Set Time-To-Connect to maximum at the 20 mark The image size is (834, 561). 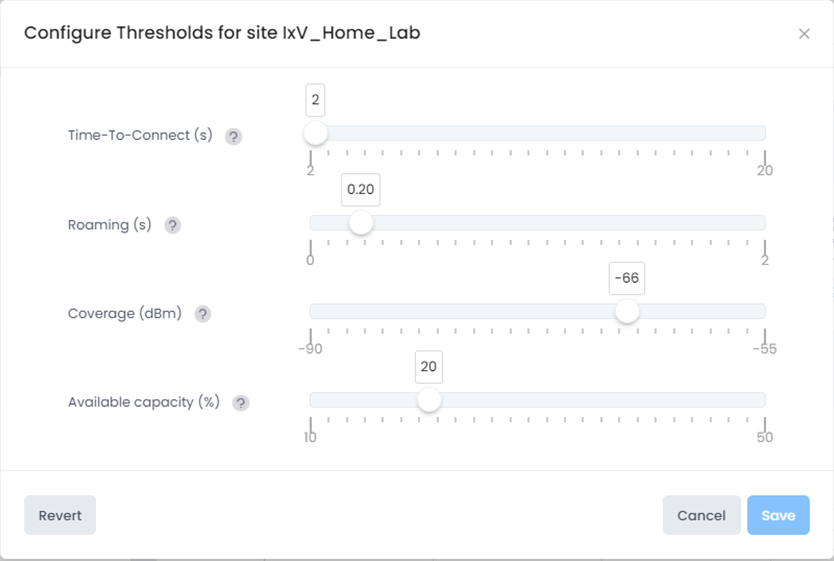765,134
